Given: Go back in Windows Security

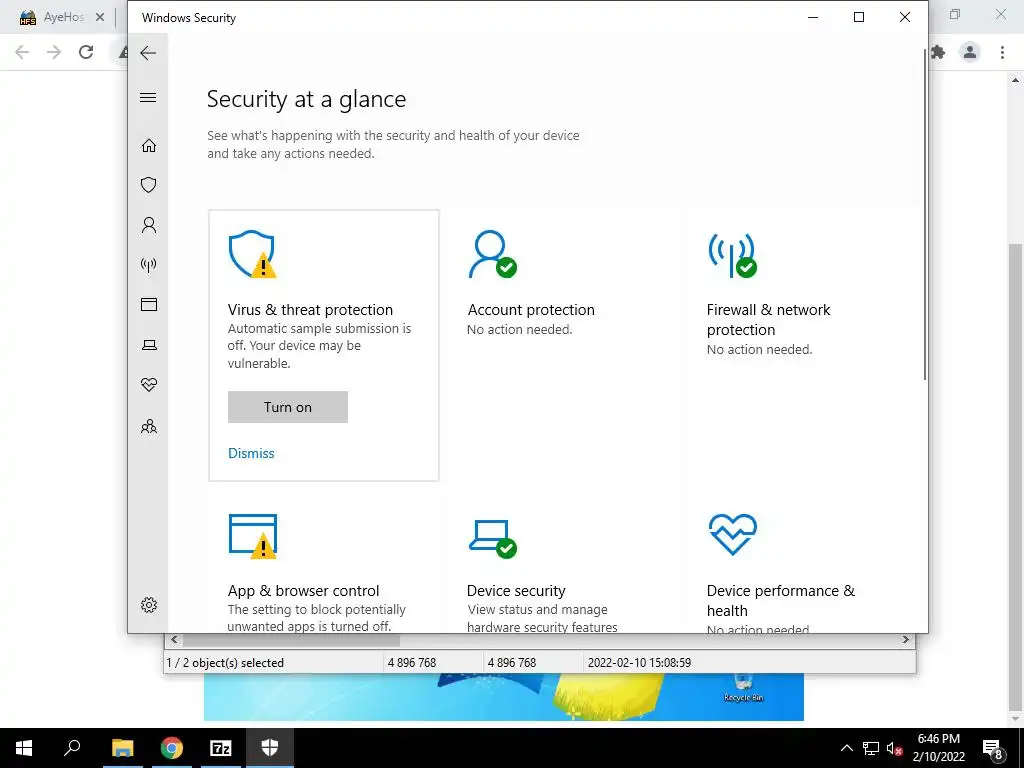Looking at the screenshot, I should (148, 53).
